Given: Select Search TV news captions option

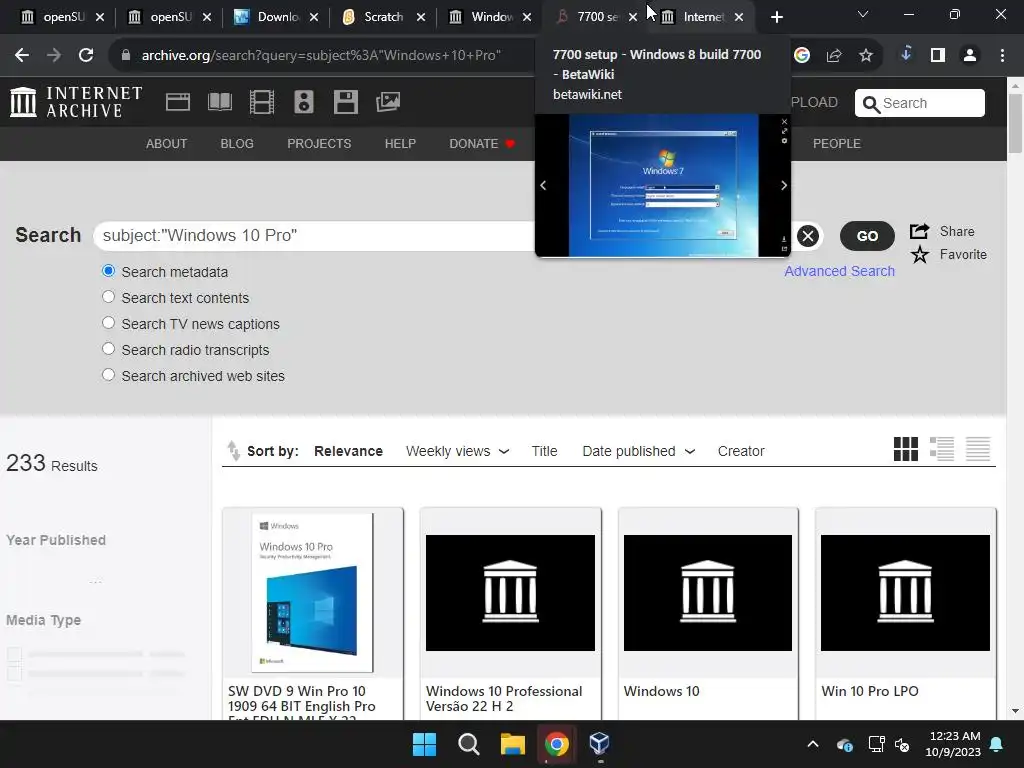Looking at the screenshot, I should (108, 323).
